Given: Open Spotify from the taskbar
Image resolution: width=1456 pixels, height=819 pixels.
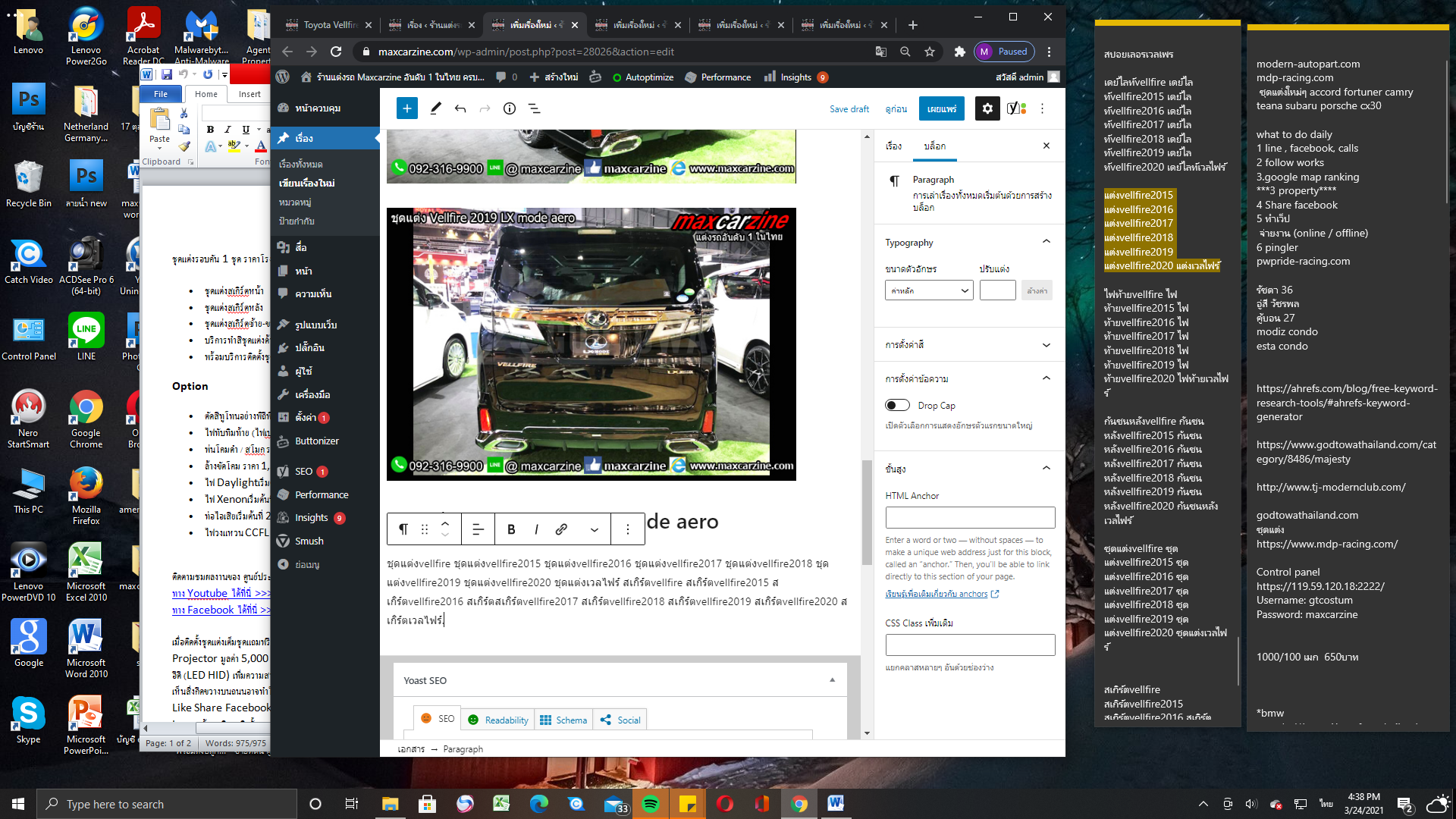Looking at the screenshot, I should coord(651,804).
